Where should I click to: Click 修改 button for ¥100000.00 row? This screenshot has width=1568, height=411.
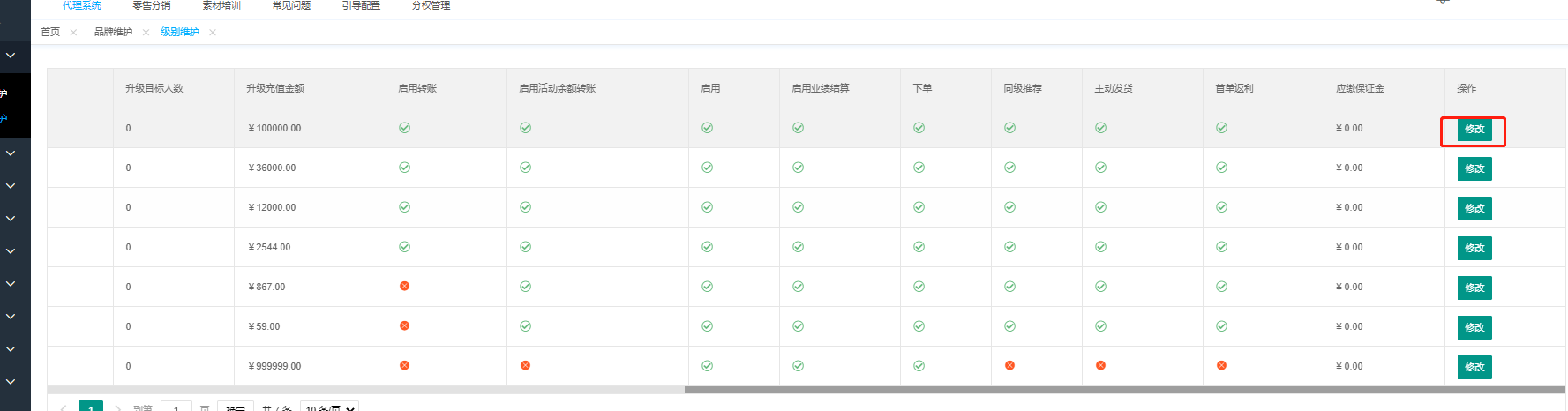coord(1474,130)
